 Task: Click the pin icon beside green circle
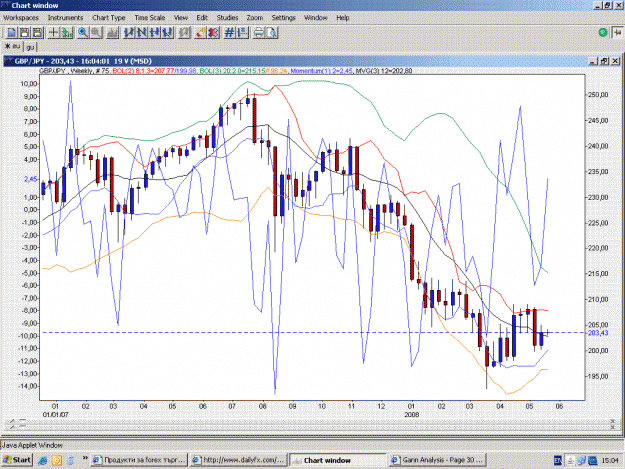pos(617,32)
